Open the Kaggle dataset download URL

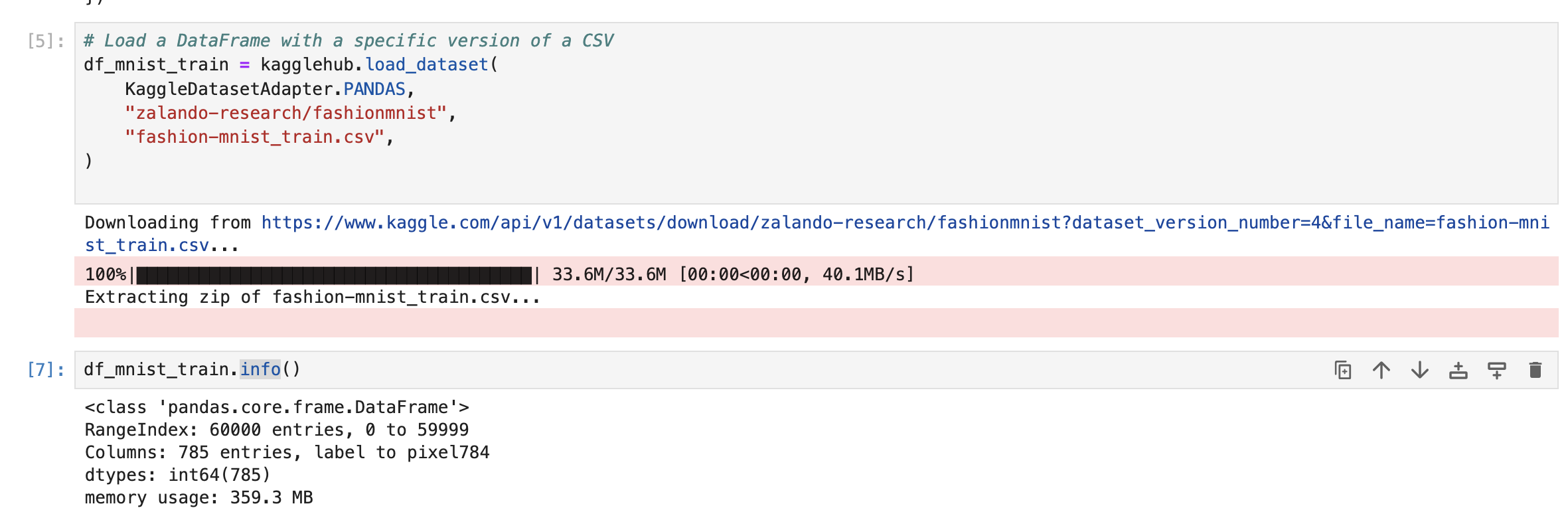(x=797, y=222)
